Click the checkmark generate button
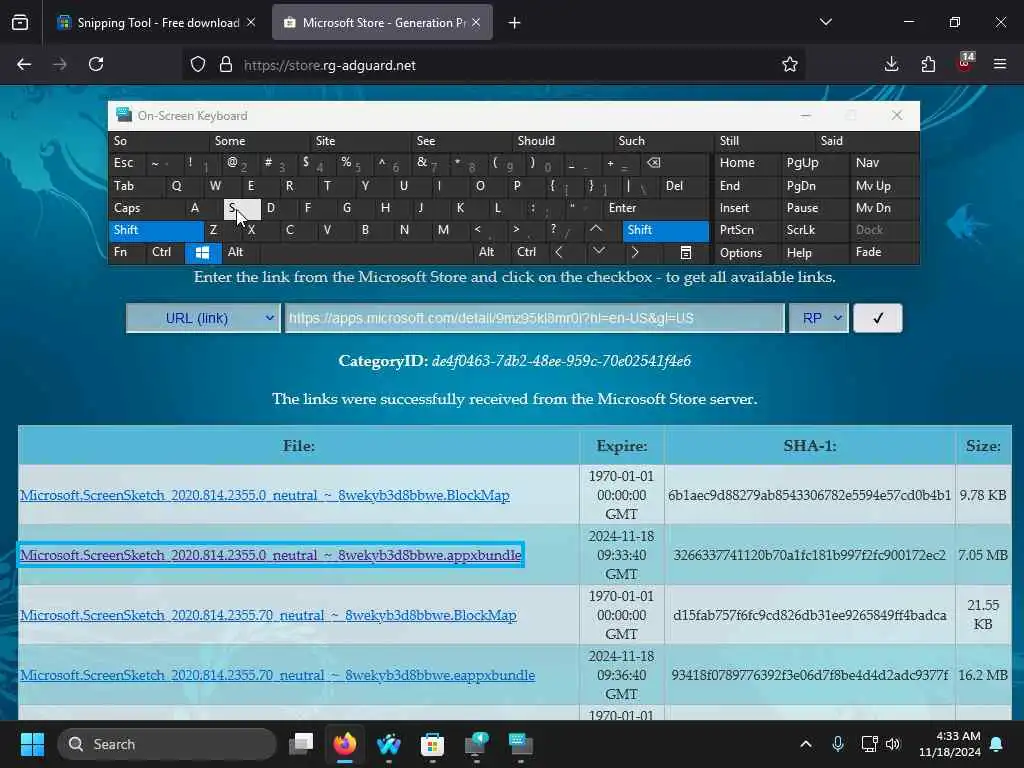Screen dimensions: 1024x768 pos(878,318)
